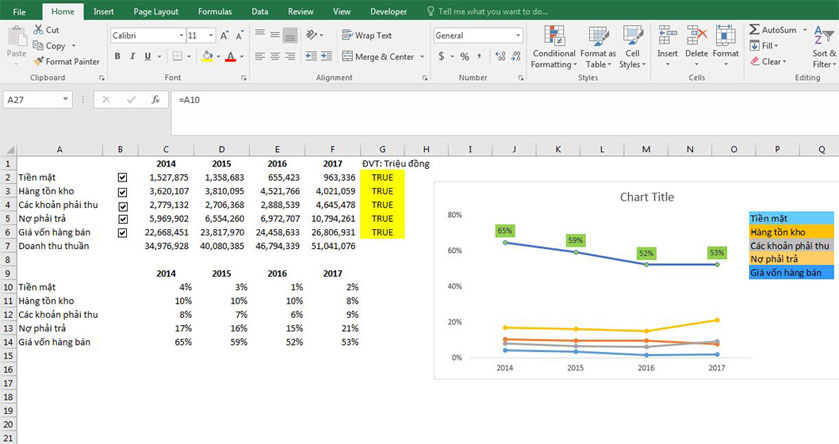
Task: Decrease decimal places
Action: coord(516,56)
